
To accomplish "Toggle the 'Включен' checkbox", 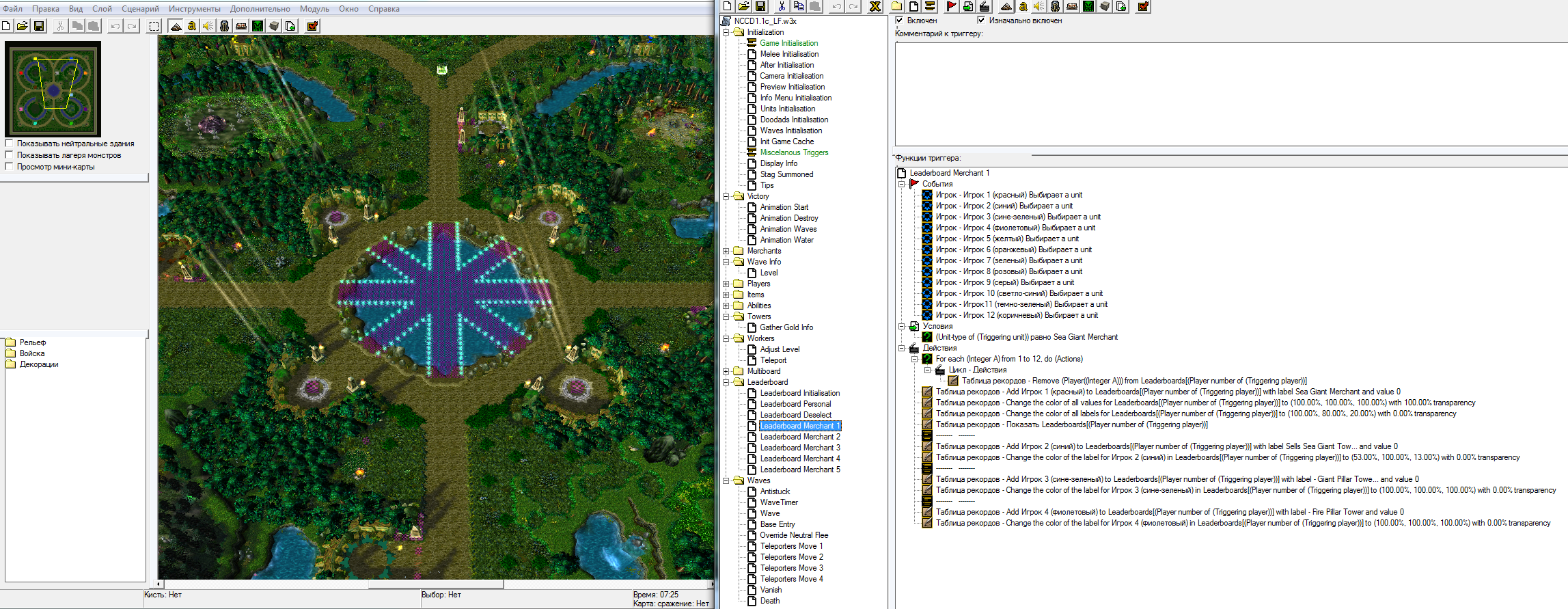I will point(899,20).
